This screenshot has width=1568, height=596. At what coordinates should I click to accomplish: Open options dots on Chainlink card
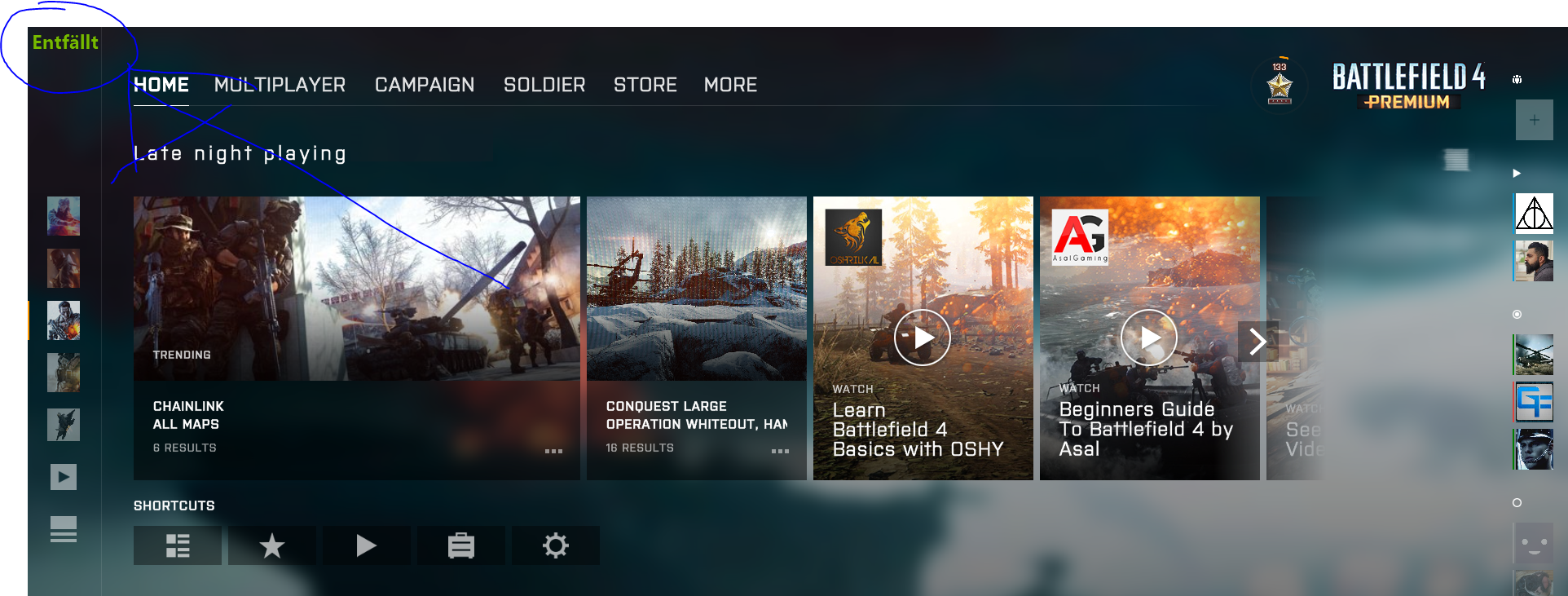pyautogui.click(x=554, y=451)
